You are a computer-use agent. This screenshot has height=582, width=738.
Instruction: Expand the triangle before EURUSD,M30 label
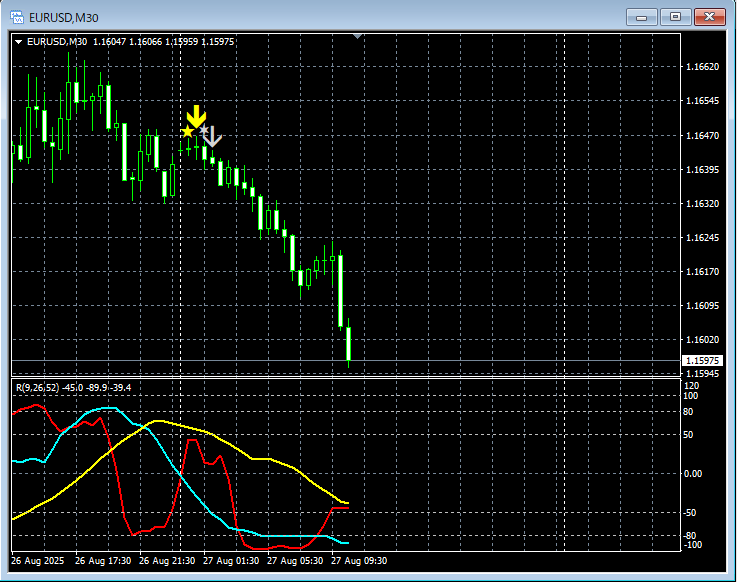(18, 42)
